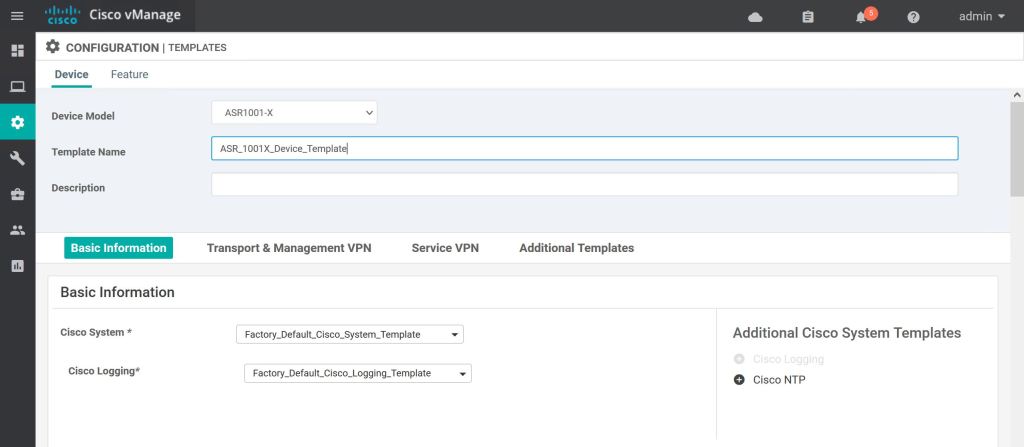This screenshot has height=447, width=1024.
Task: Open the hamburger navigation menu
Action: [17, 16]
